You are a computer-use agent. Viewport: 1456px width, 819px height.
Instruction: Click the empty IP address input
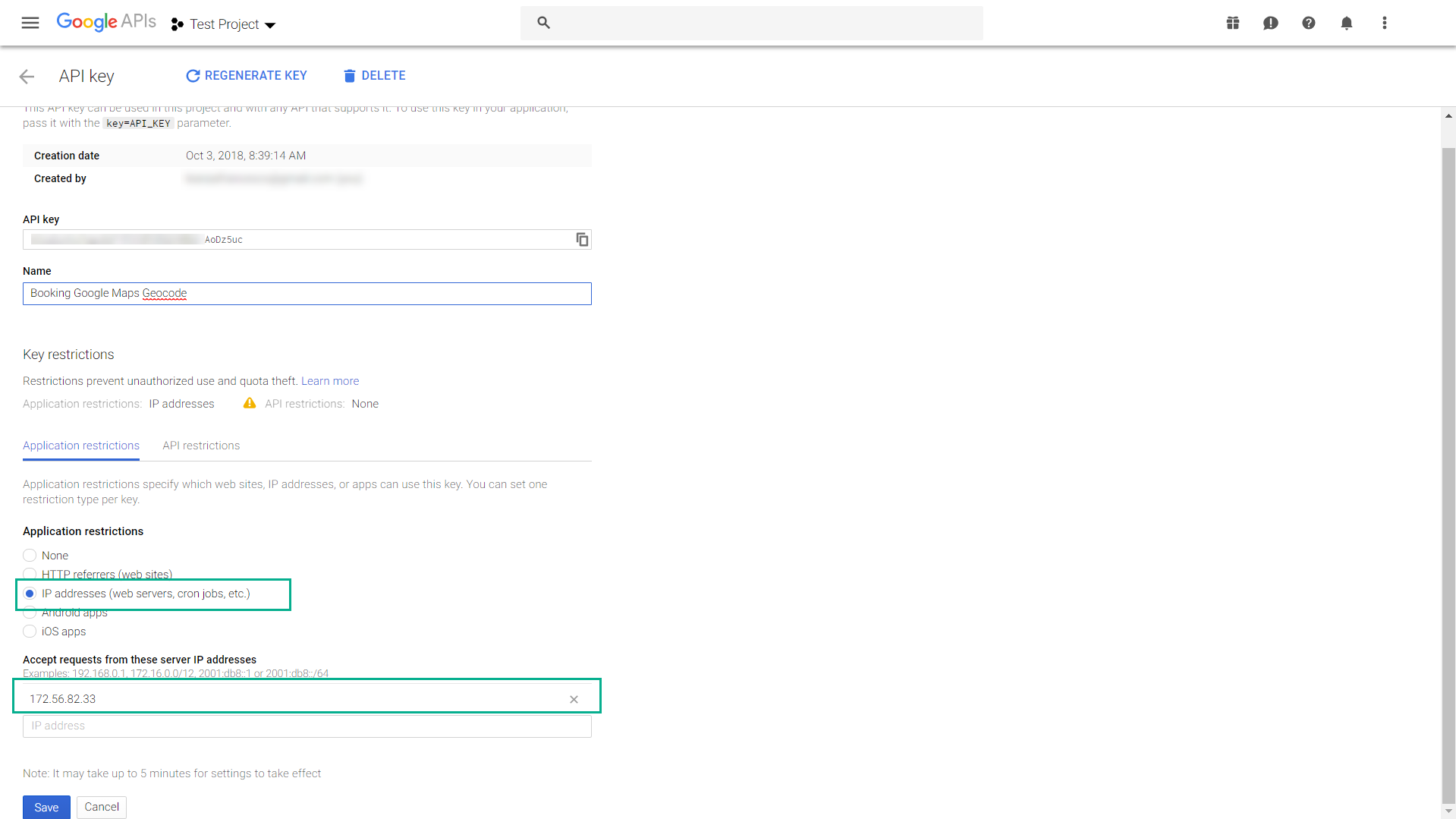point(307,726)
